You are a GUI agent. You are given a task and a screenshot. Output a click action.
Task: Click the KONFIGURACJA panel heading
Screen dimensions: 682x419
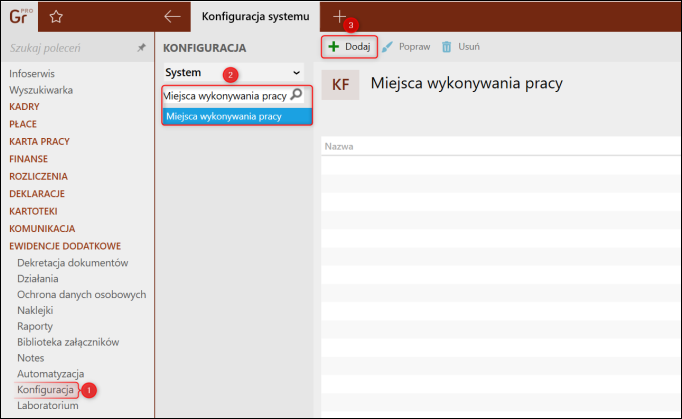click(204, 48)
